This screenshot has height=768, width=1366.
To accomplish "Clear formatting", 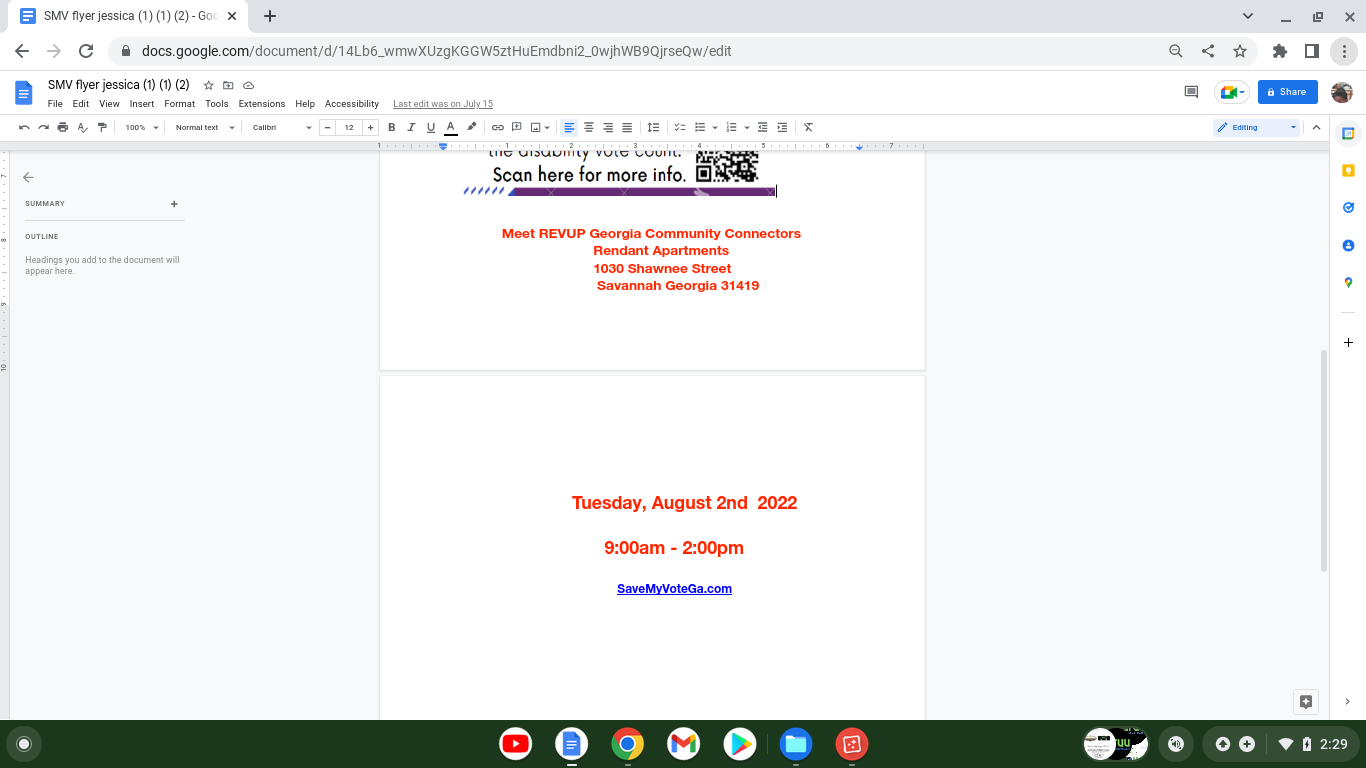I will click(808, 127).
